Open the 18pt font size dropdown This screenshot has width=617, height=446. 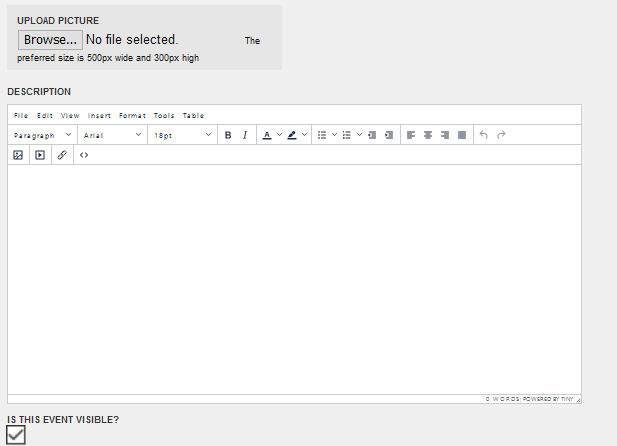coord(182,135)
